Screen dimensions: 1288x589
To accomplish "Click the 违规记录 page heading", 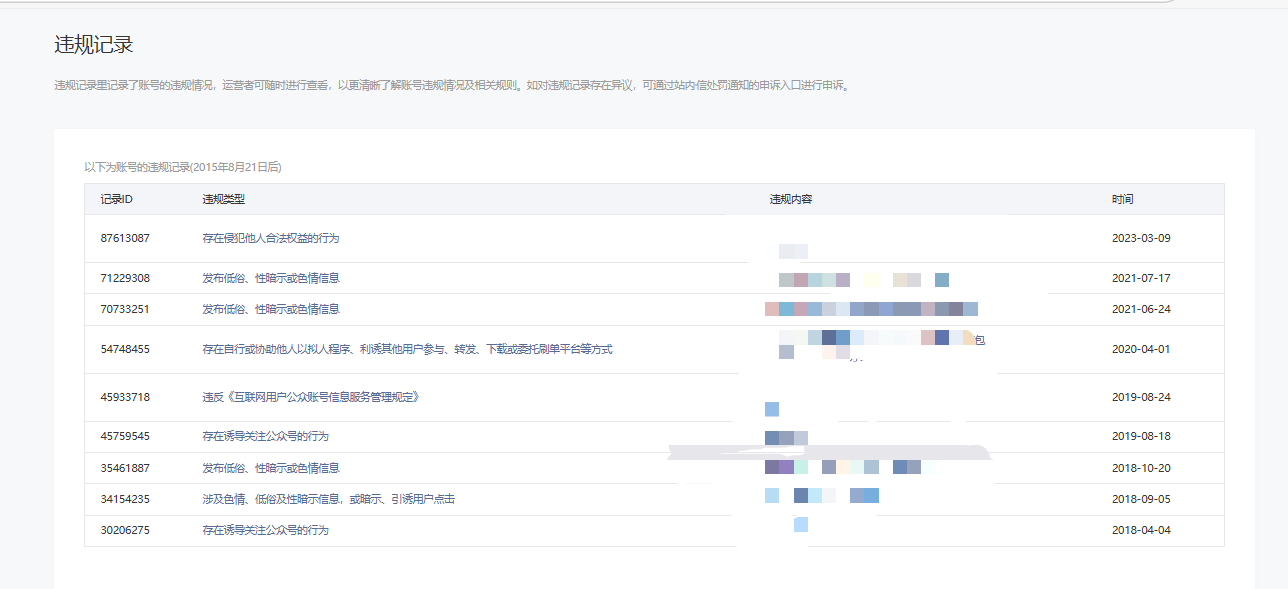I will coord(94,45).
